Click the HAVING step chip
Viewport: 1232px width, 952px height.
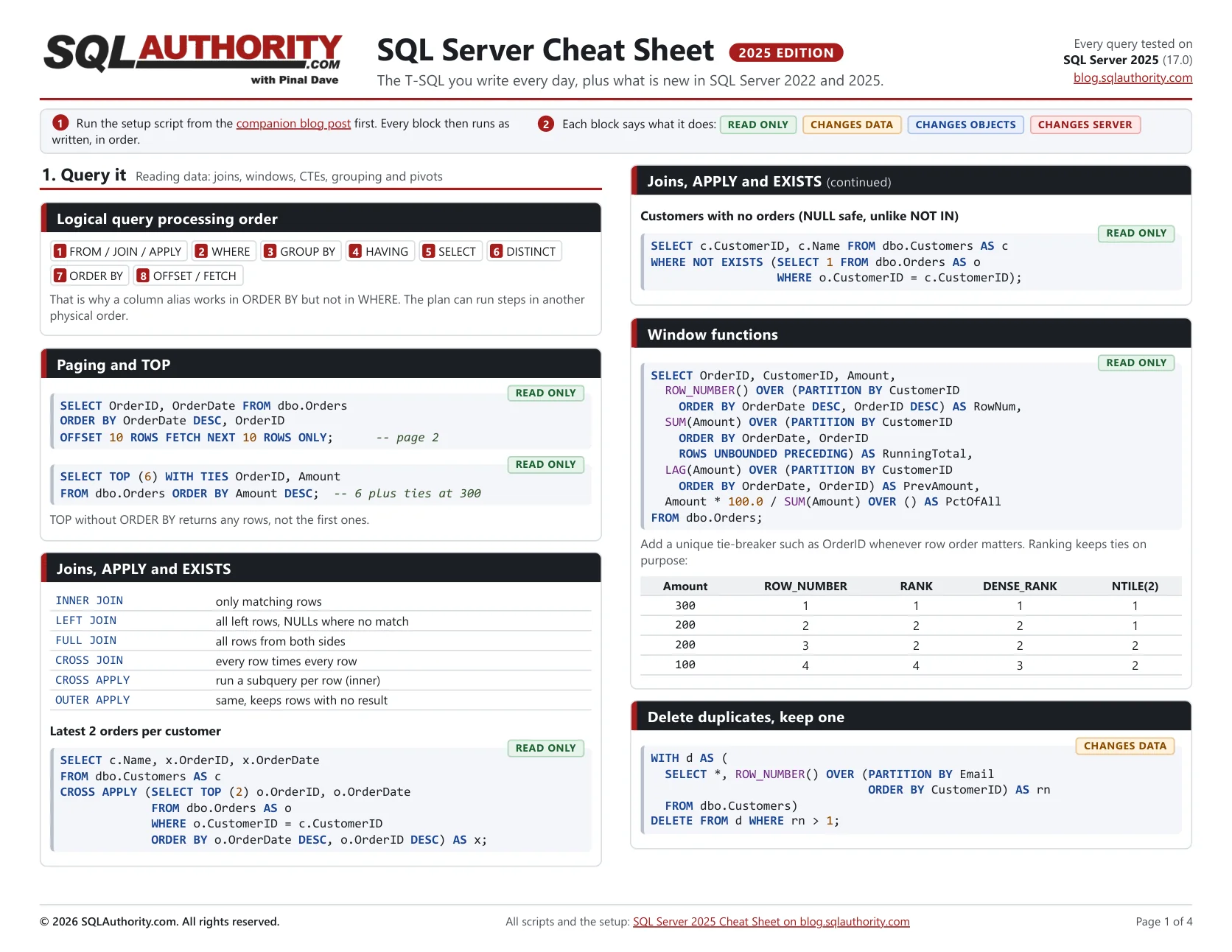coord(379,251)
